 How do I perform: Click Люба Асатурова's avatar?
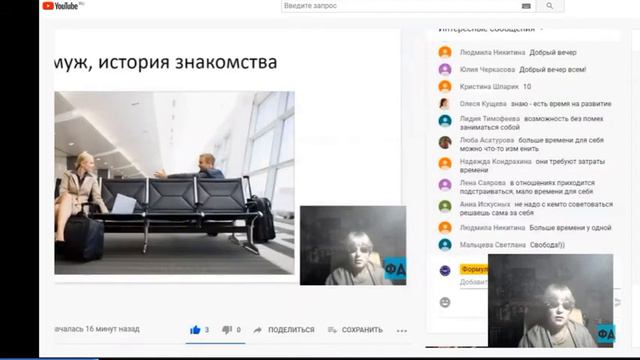[445, 142]
